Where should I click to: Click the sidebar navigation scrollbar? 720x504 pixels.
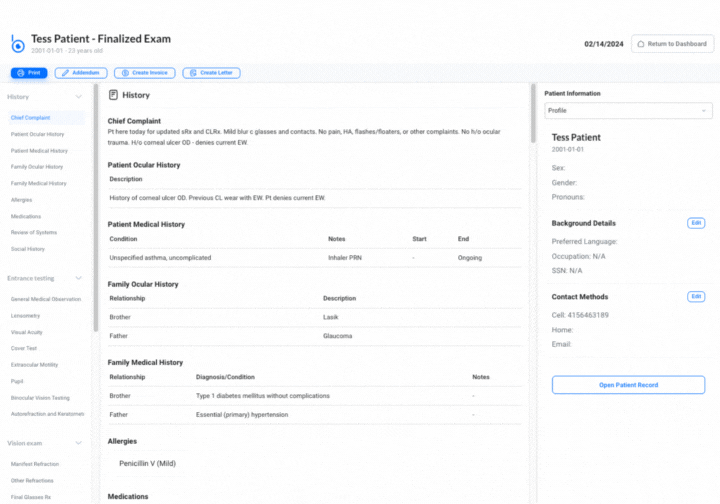click(x=96, y=207)
